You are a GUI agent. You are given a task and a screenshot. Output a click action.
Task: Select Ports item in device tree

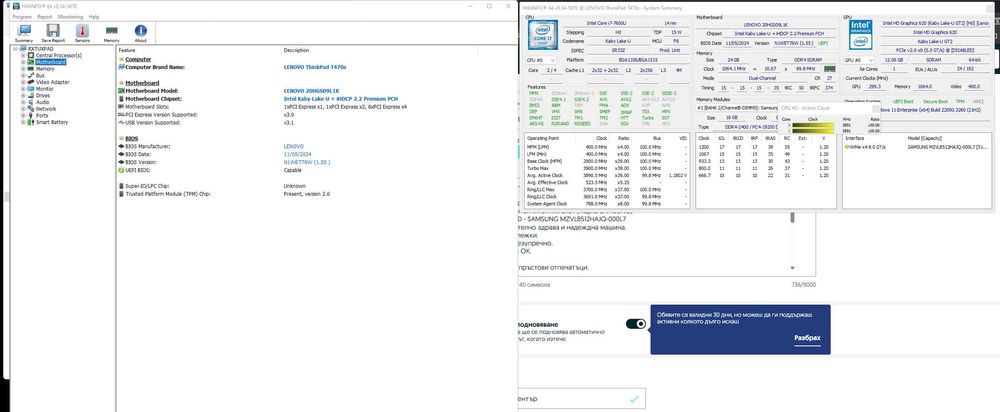[42, 115]
